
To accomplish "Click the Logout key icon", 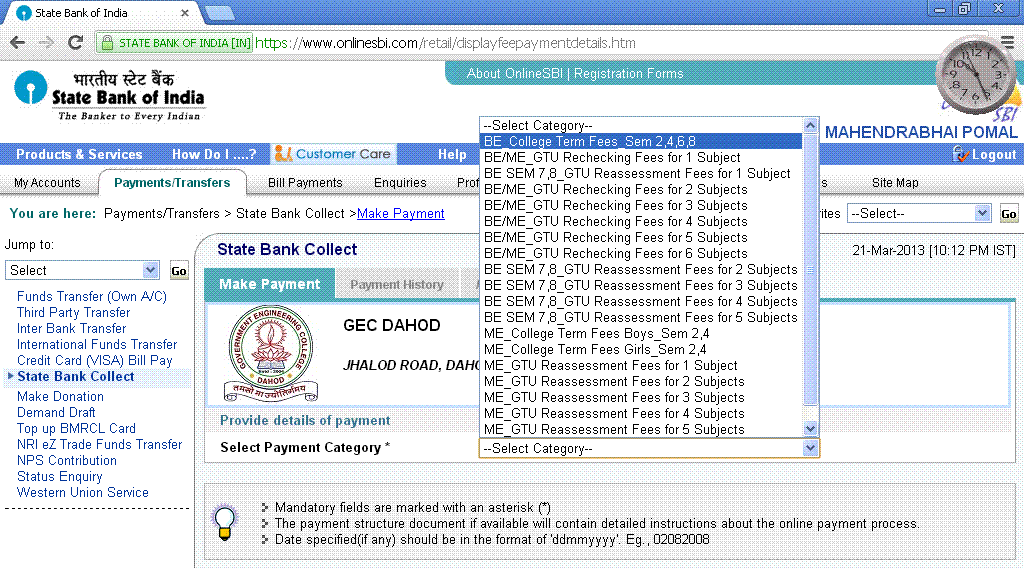I will (x=961, y=154).
